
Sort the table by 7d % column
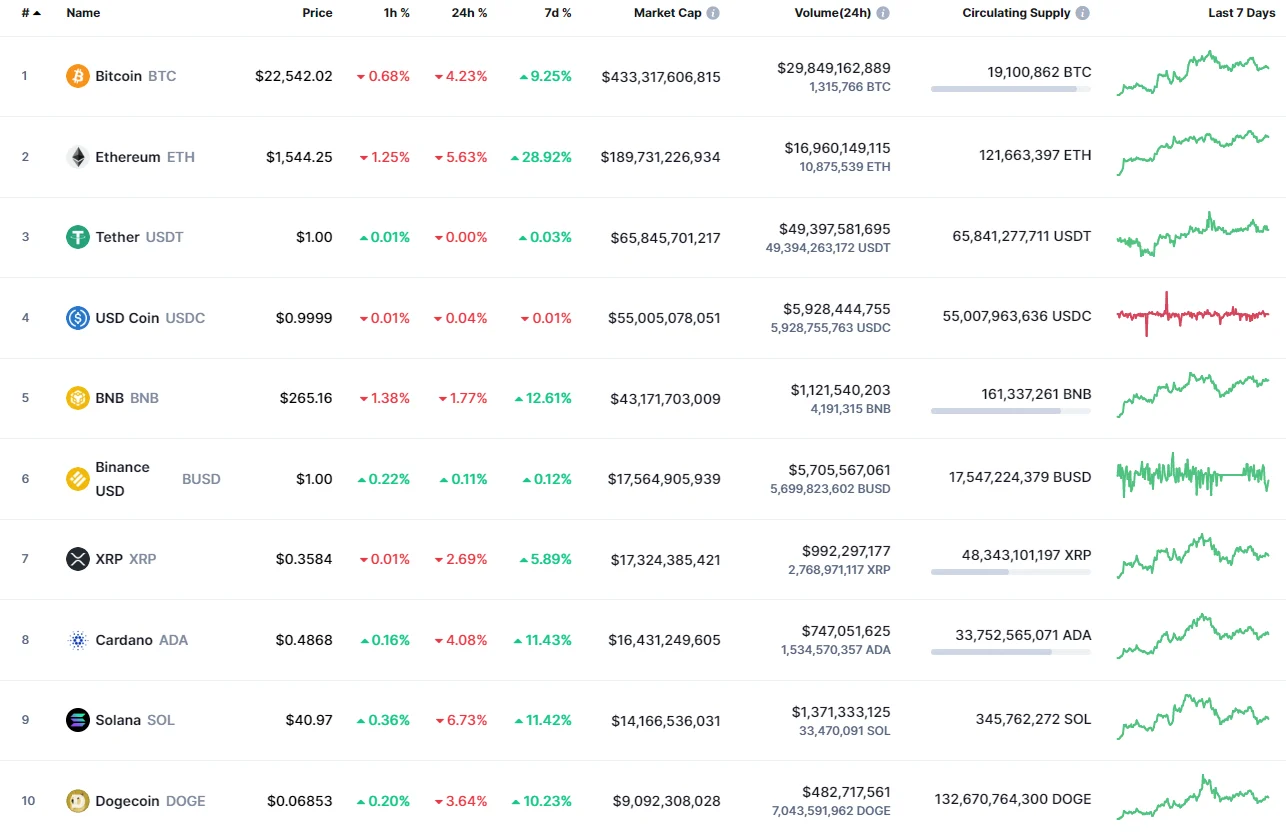pos(557,12)
